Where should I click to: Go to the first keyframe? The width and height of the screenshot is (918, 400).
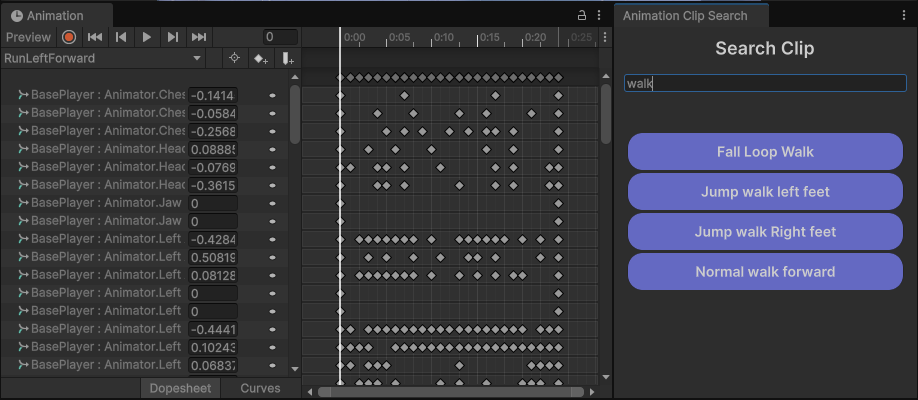pos(95,37)
